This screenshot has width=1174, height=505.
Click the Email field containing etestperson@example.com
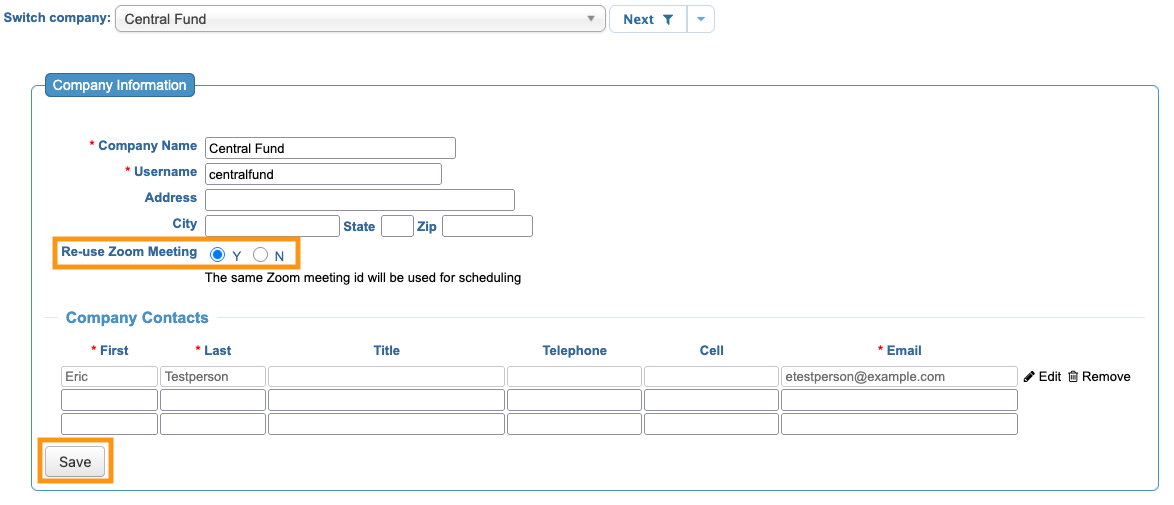pyautogui.click(x=899, y=377)
